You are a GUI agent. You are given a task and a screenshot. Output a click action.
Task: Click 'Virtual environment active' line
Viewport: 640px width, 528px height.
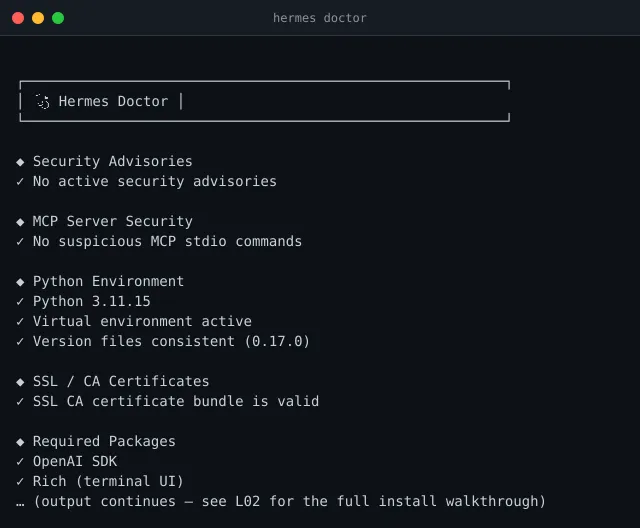(142, 322)
